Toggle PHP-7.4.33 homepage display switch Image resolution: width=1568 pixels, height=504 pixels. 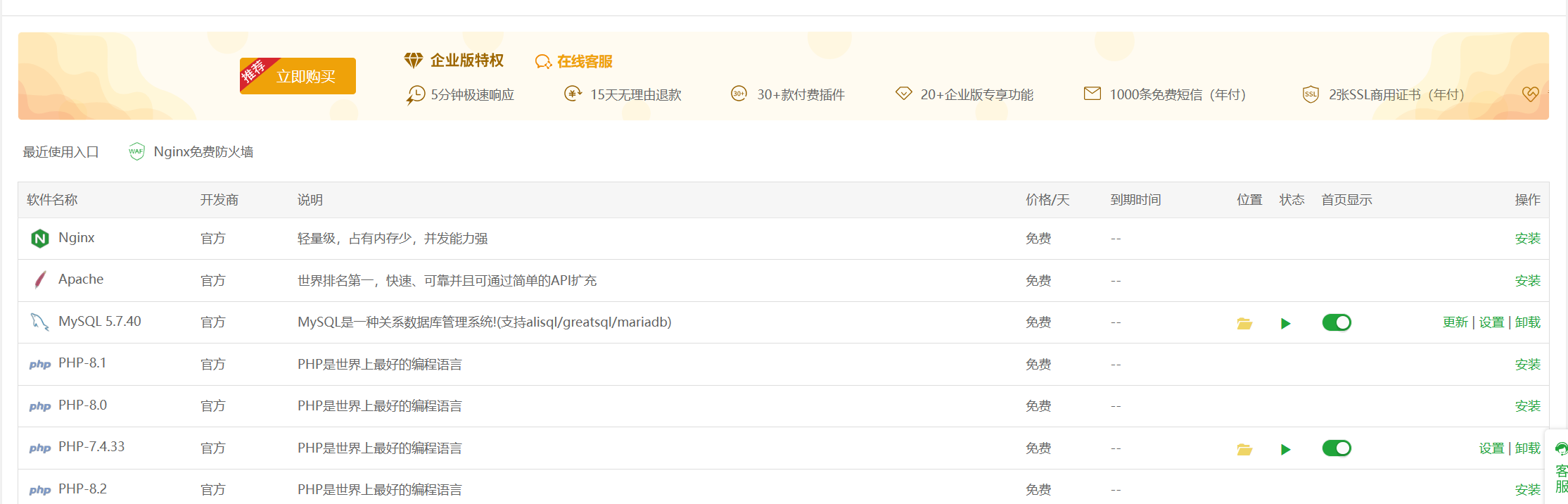click(1337, 448)
